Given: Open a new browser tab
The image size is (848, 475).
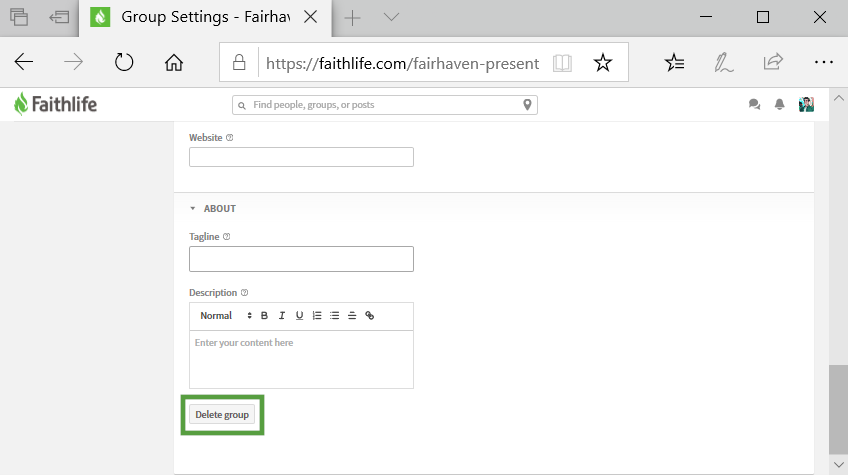Looking at the screenshot, I should [x=352, y=17].
